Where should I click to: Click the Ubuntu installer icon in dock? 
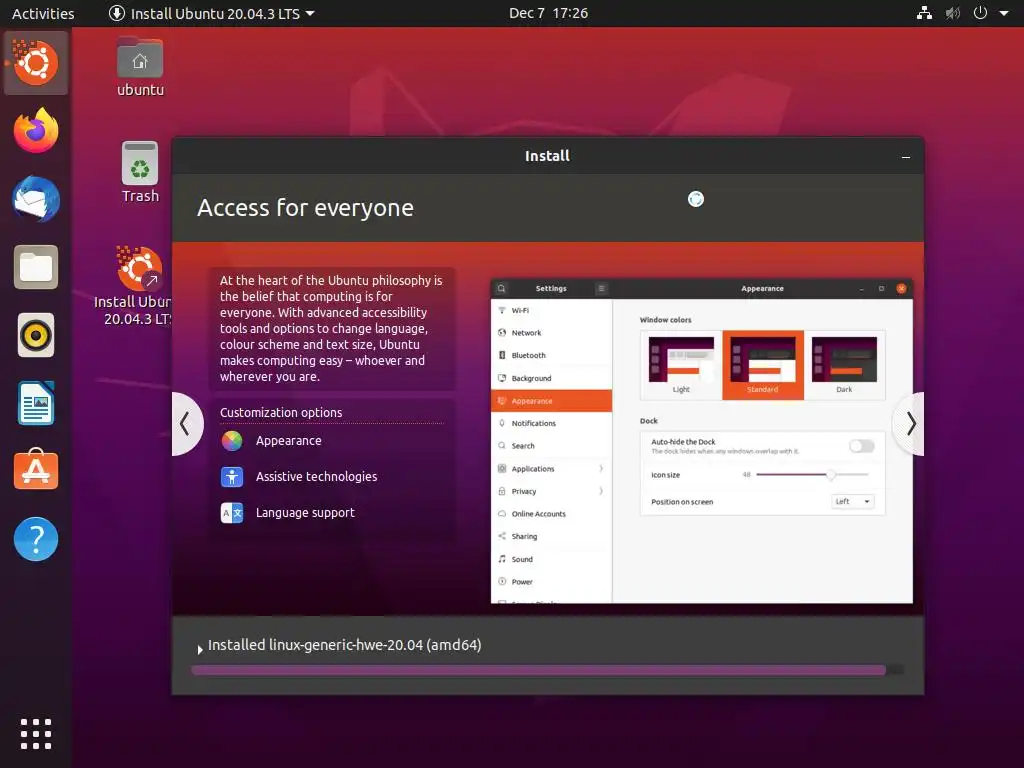tap(36, 63)
